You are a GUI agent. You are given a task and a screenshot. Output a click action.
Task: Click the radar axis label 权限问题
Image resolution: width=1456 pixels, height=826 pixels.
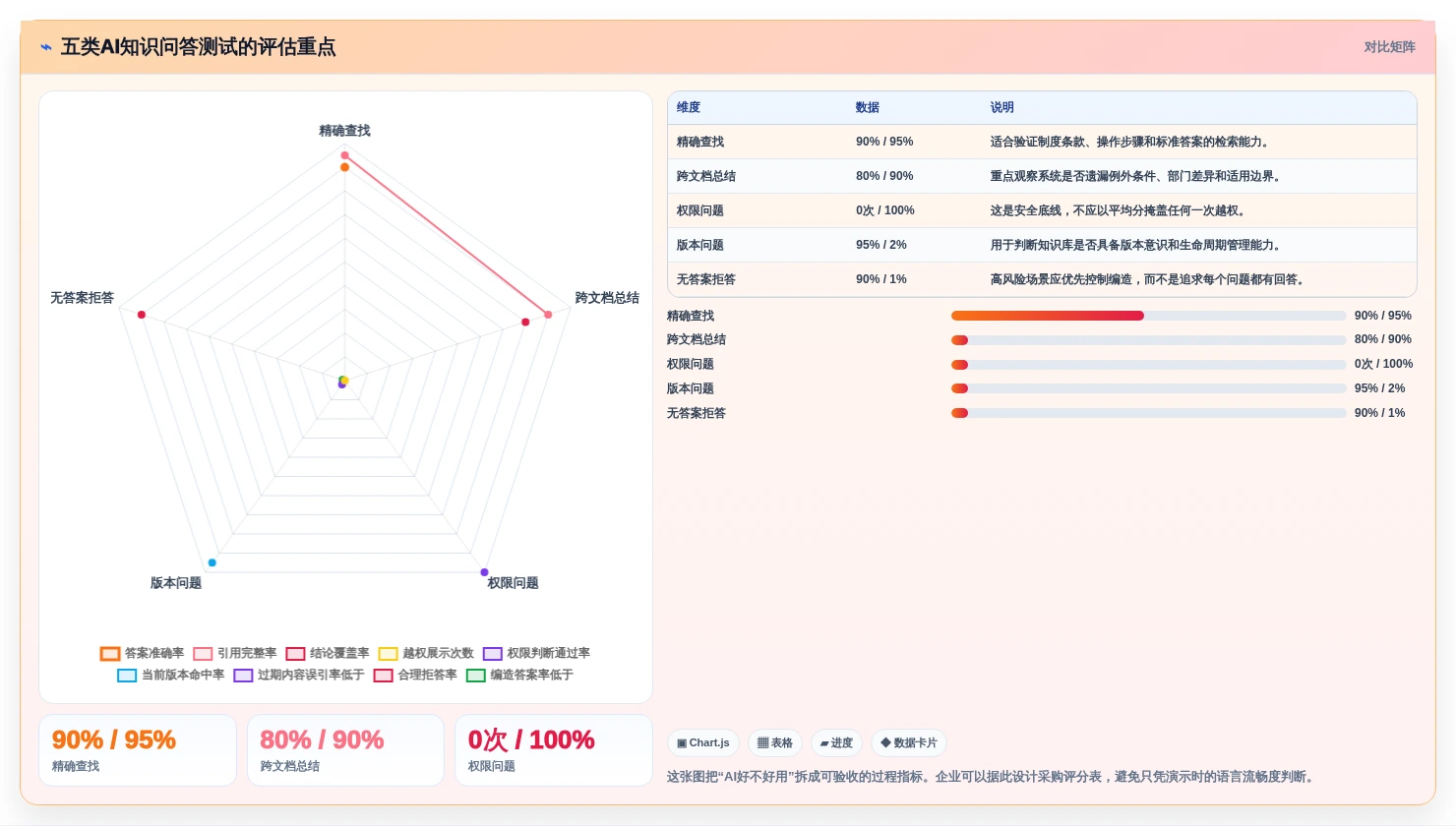click(x=513, y=583)
